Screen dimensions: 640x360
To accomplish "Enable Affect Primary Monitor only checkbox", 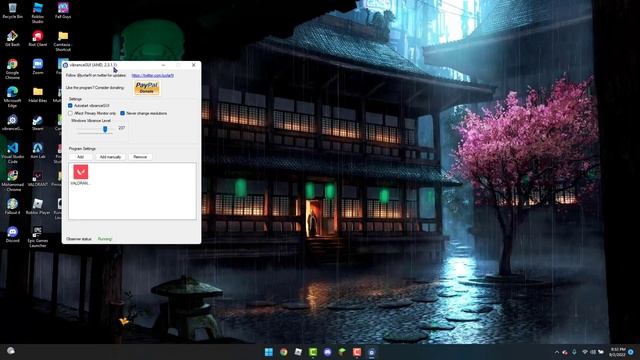I will click(x=70, y=113).
